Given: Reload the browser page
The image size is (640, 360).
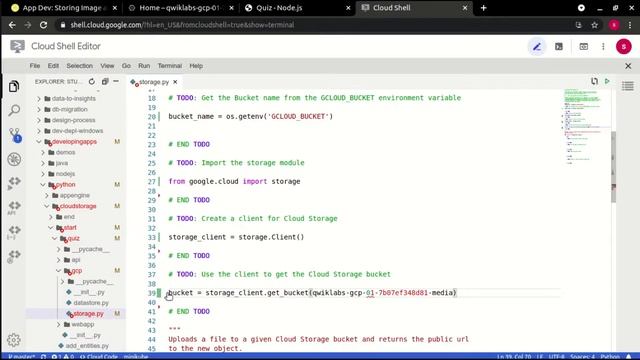Looking at the screenshot, I should pyautogui.click(x=43, y=25).
